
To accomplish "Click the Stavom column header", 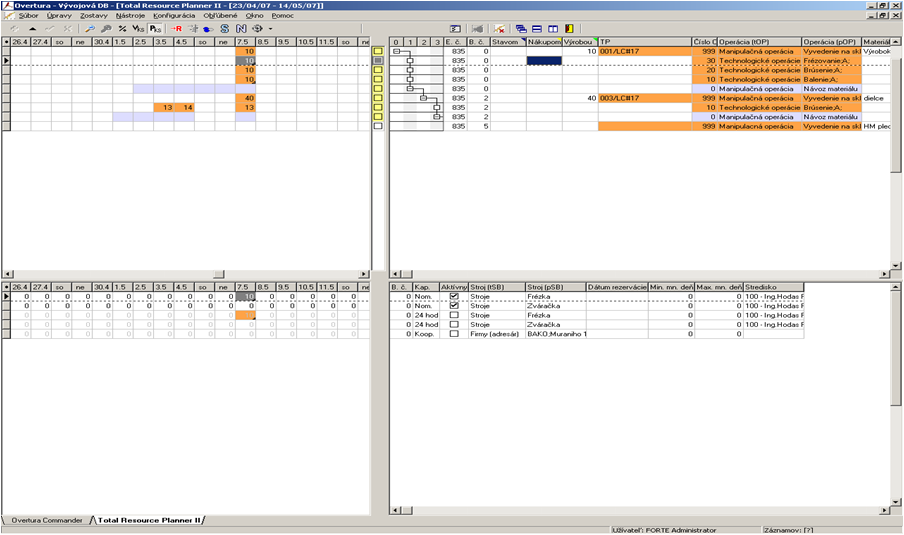I will pos(508,42).
